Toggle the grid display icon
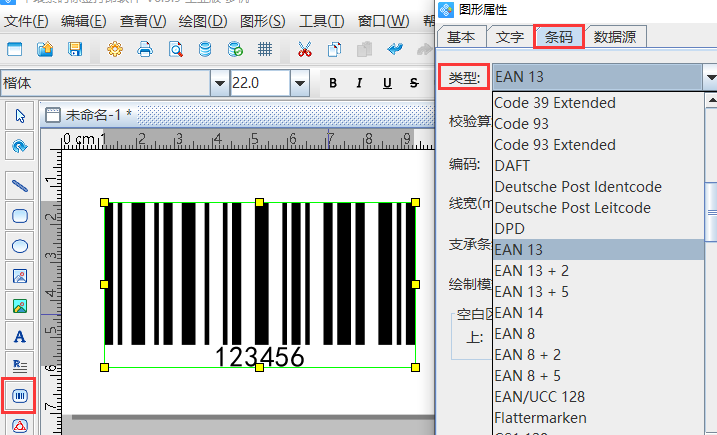This screenshot has width=717, height=435. 265,49
